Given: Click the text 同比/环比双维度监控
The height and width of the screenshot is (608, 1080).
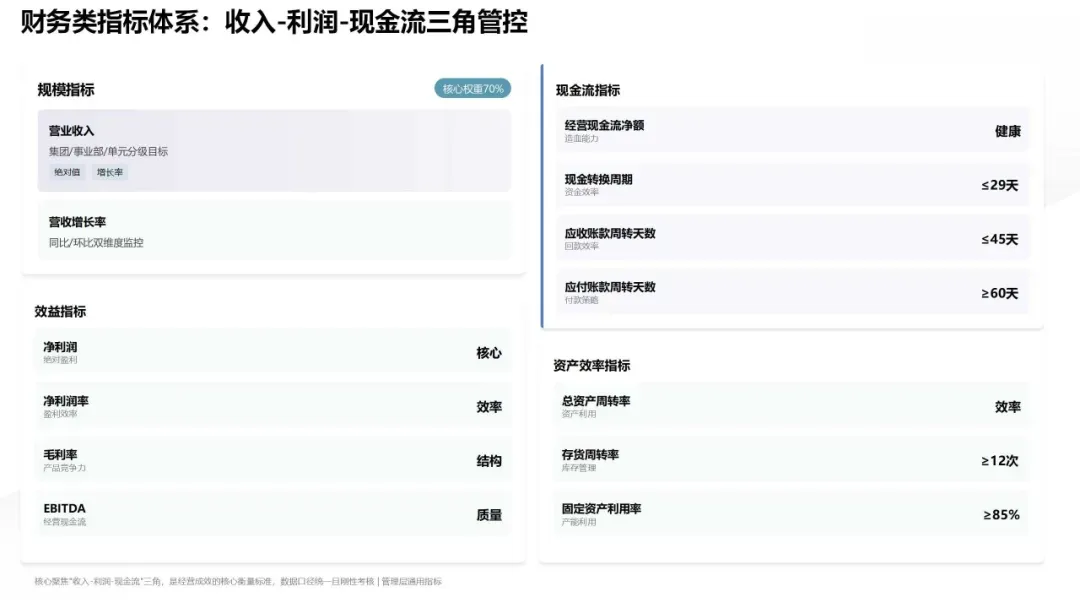Looking at the screenshot, I should [96, 242].
